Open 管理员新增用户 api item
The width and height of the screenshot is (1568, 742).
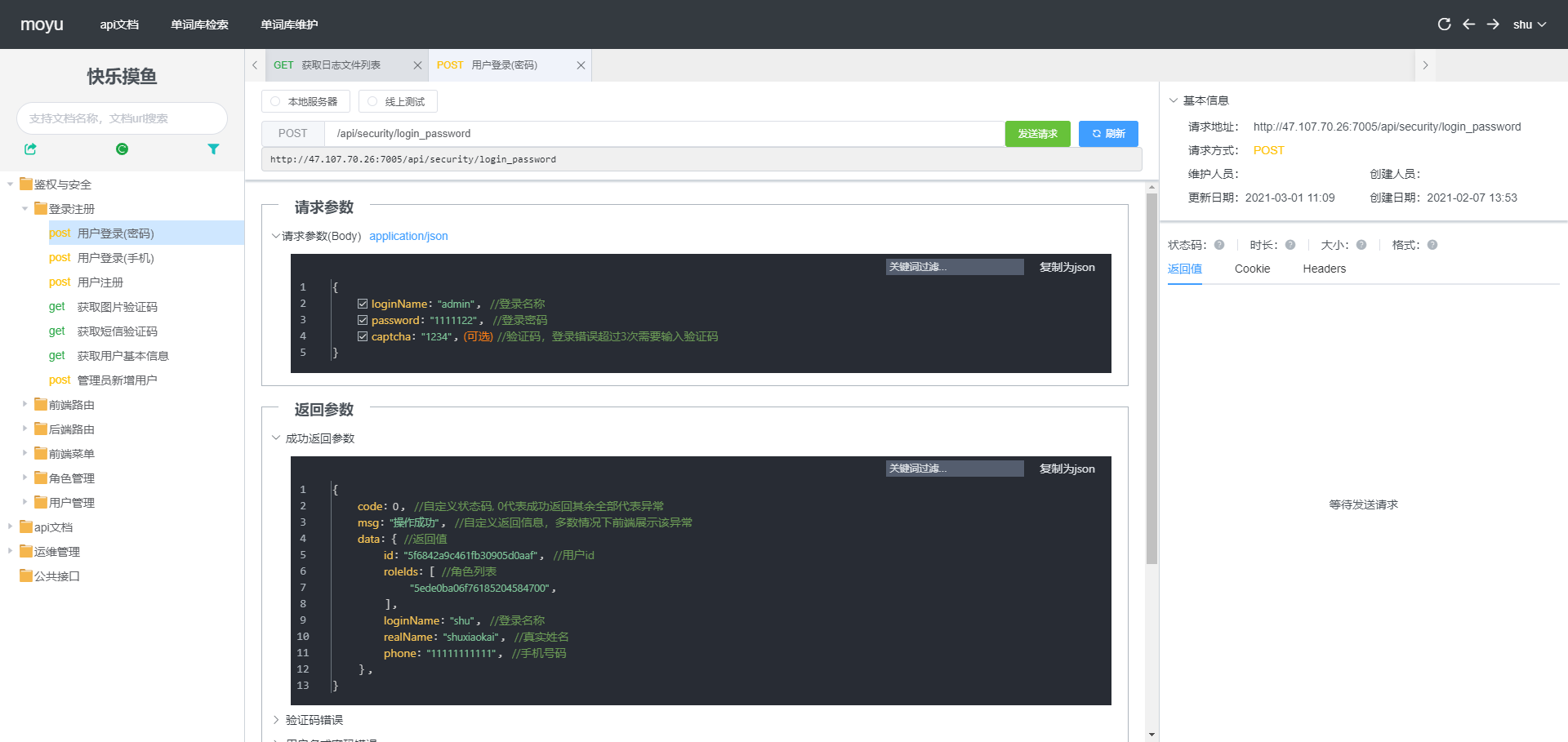(117, 380)
